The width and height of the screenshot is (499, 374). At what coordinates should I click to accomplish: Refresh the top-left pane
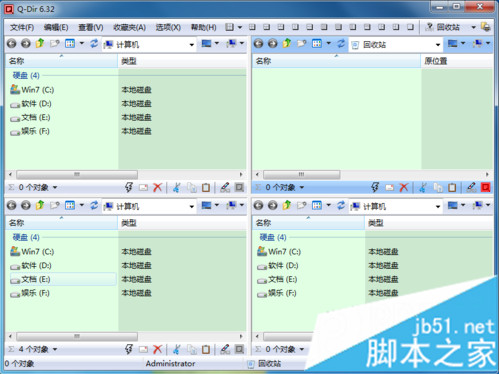pos(94,43)
